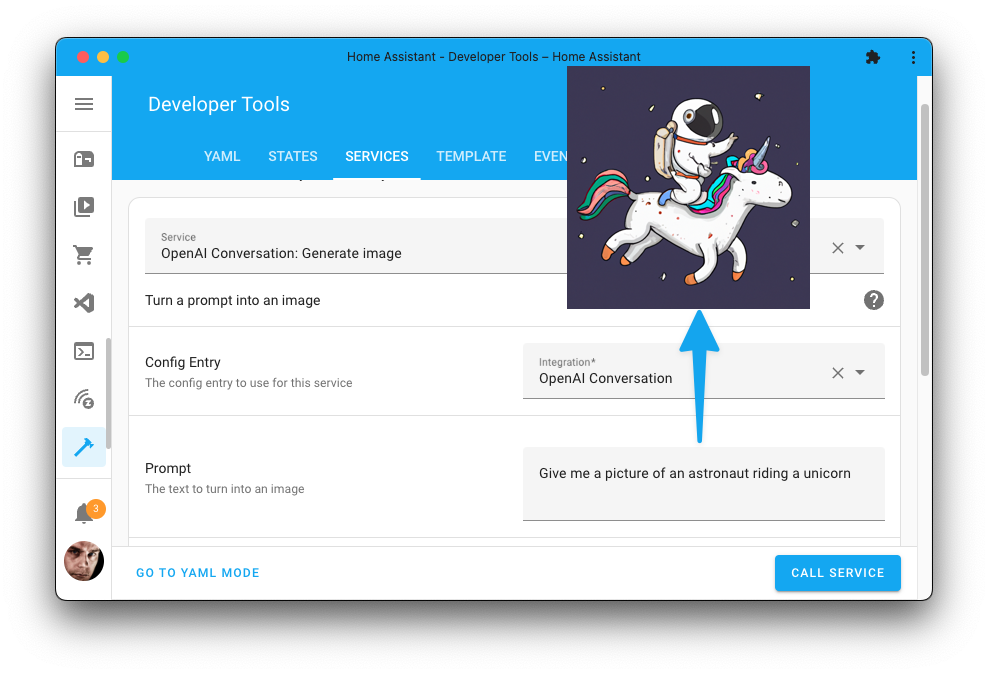Click the help question mark for Generate image
This screenshot has height=674, width=988.
click(873, 299)
